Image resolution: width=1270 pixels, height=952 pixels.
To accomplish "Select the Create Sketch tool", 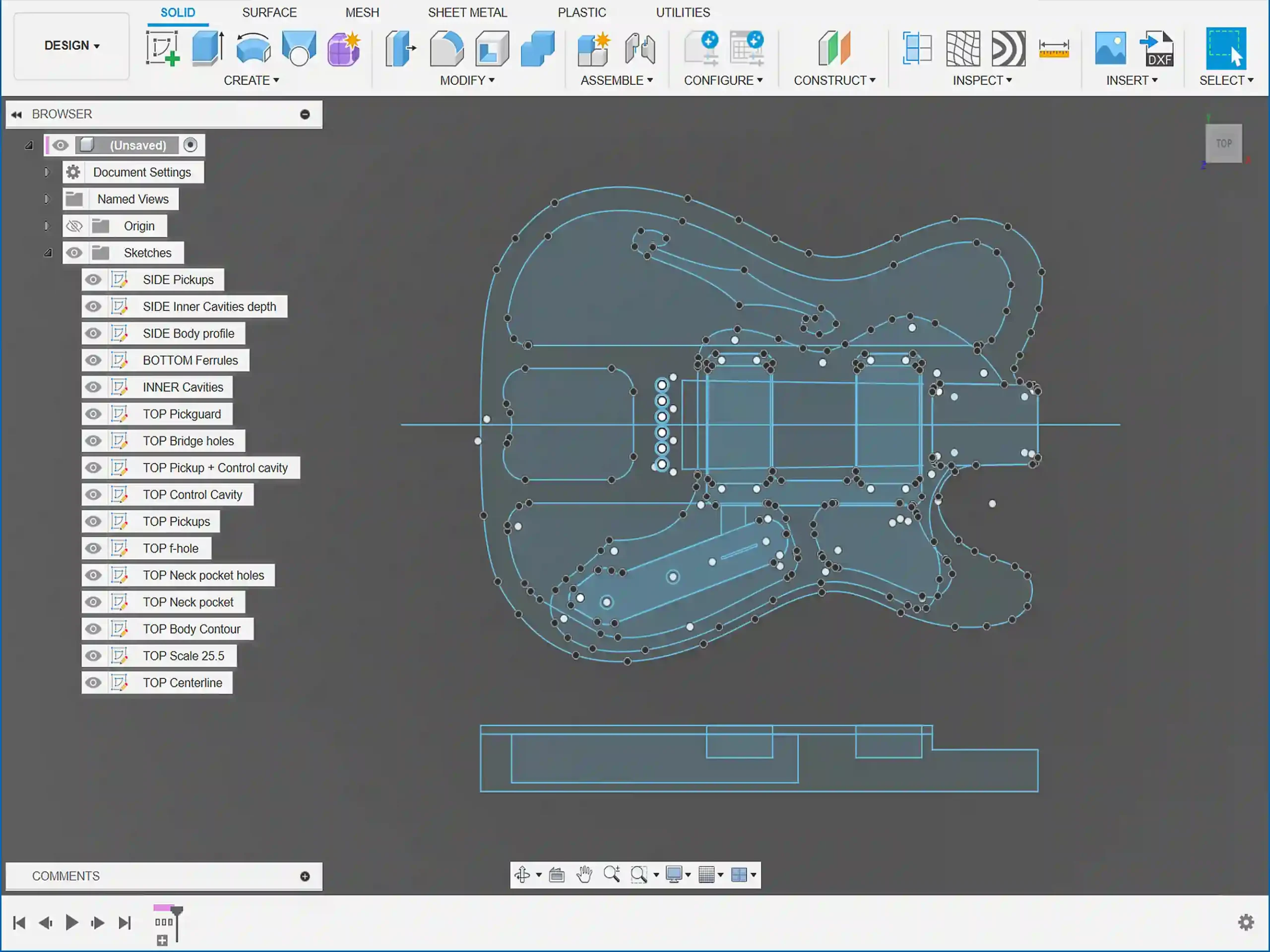I will click(163, 48).
